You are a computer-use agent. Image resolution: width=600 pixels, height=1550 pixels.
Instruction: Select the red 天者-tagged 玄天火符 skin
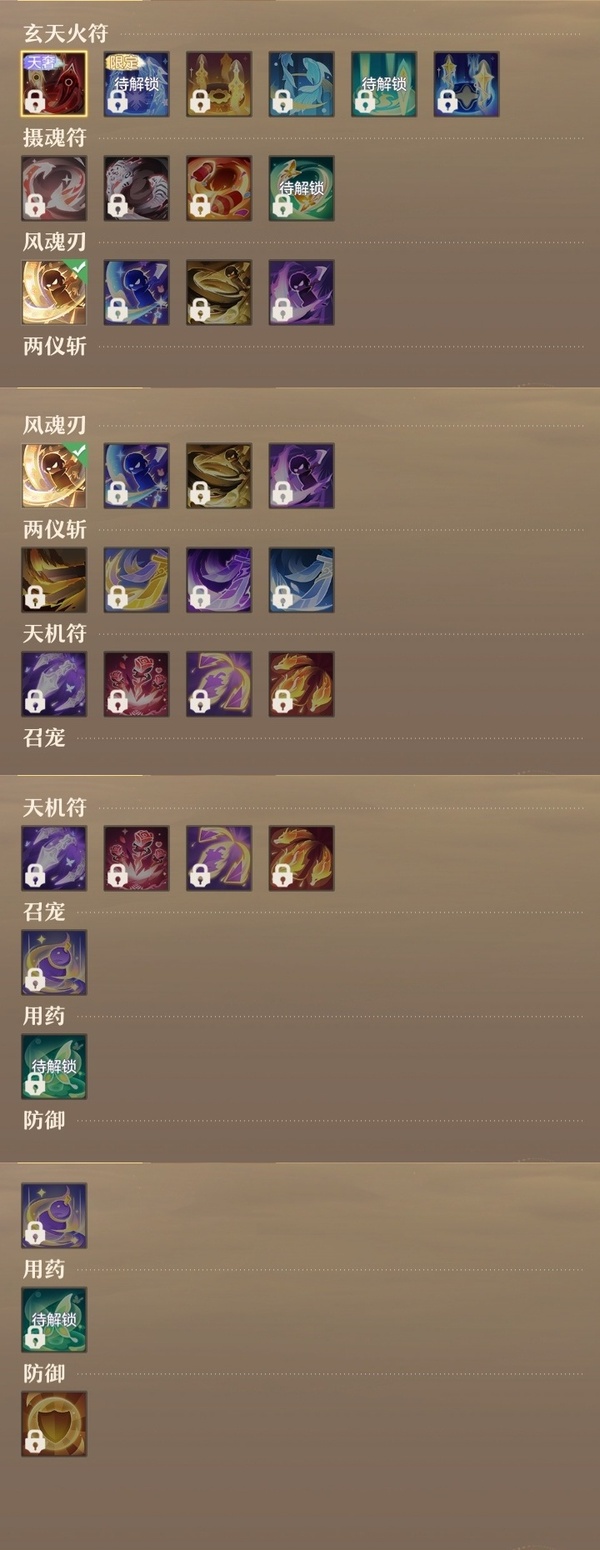click(x=54, y=84)
